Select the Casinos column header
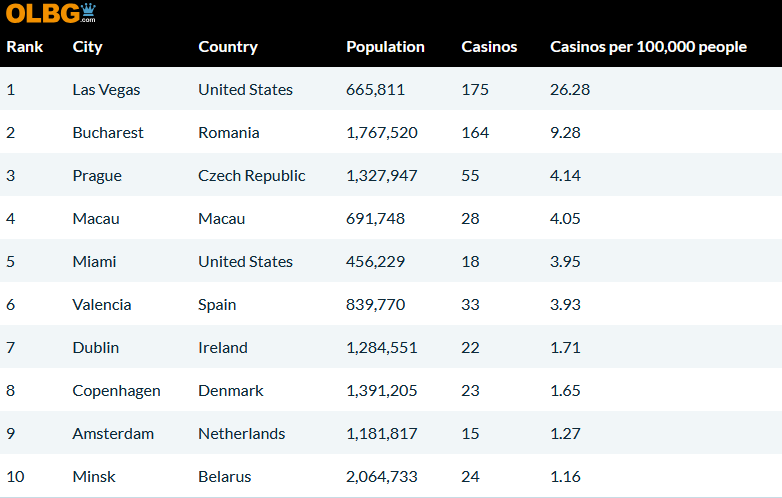Screen dimensions: 782x498 click(489, 47)
